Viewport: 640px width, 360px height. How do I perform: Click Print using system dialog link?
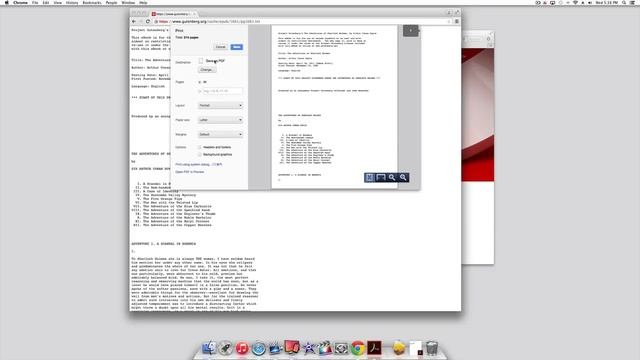(199, 164)
